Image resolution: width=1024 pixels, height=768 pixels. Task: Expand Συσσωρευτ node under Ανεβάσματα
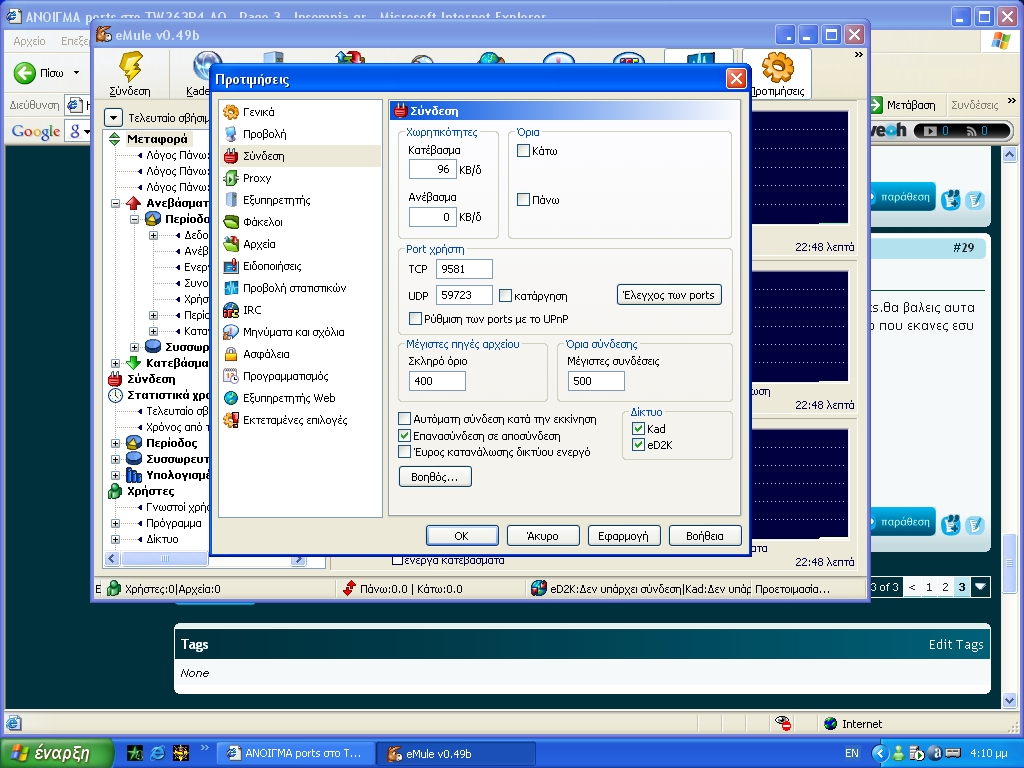click(x=135, y=347)
